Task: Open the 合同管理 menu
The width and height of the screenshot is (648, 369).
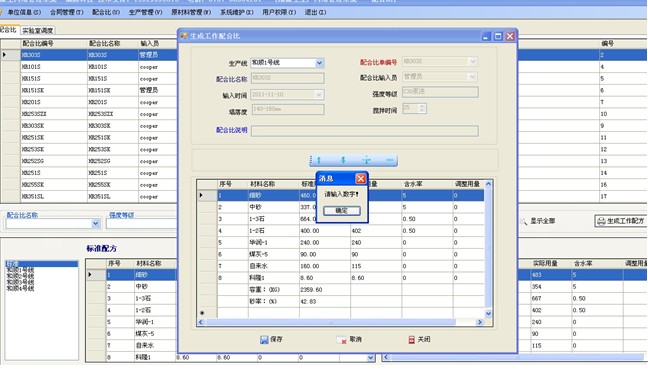Action: click(x=66, y=12)
